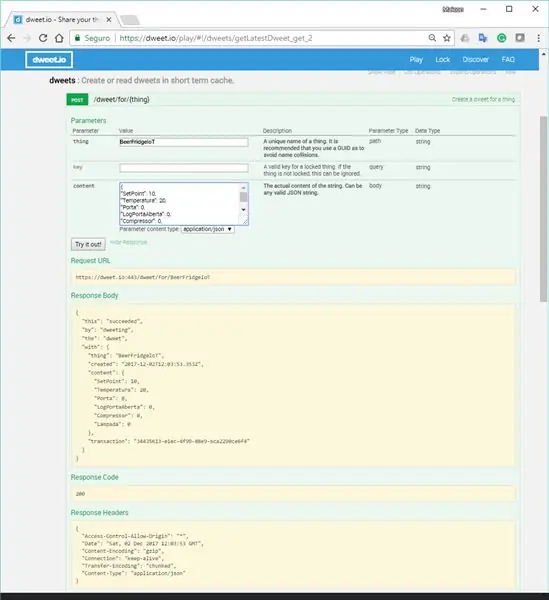This screenshot has height=600, width=549.
Task: Open the Play menu item
Action: click(416, 59)
